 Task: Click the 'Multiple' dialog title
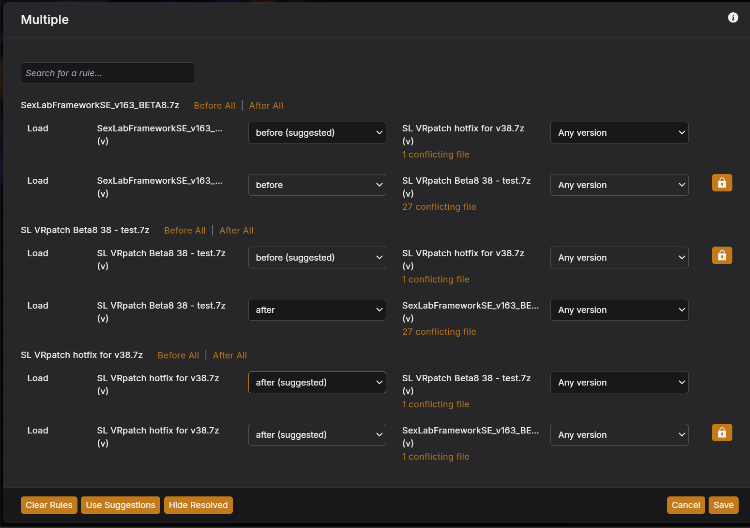44,20
